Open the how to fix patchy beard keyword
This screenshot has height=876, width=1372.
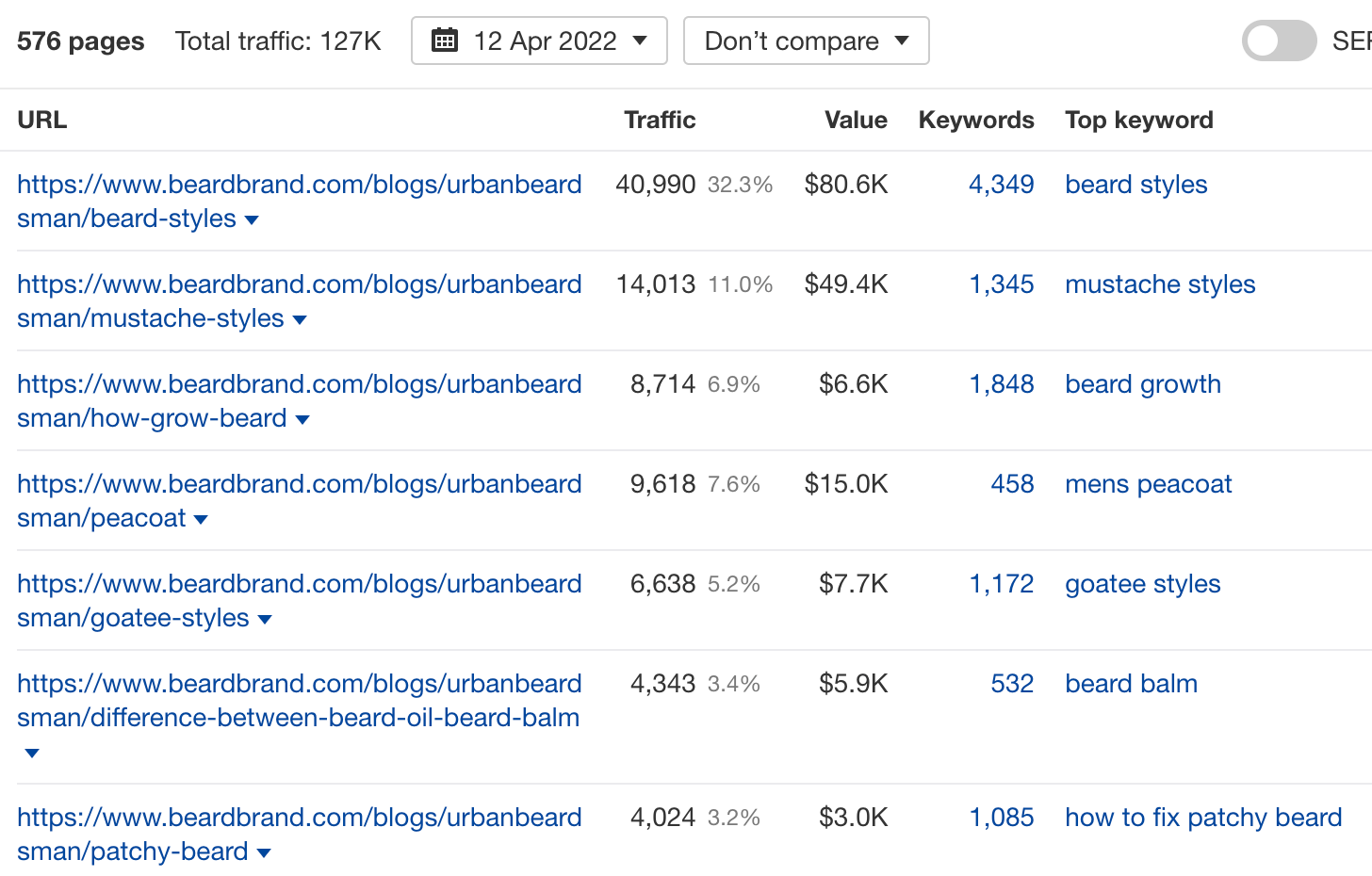point(1203,818)
